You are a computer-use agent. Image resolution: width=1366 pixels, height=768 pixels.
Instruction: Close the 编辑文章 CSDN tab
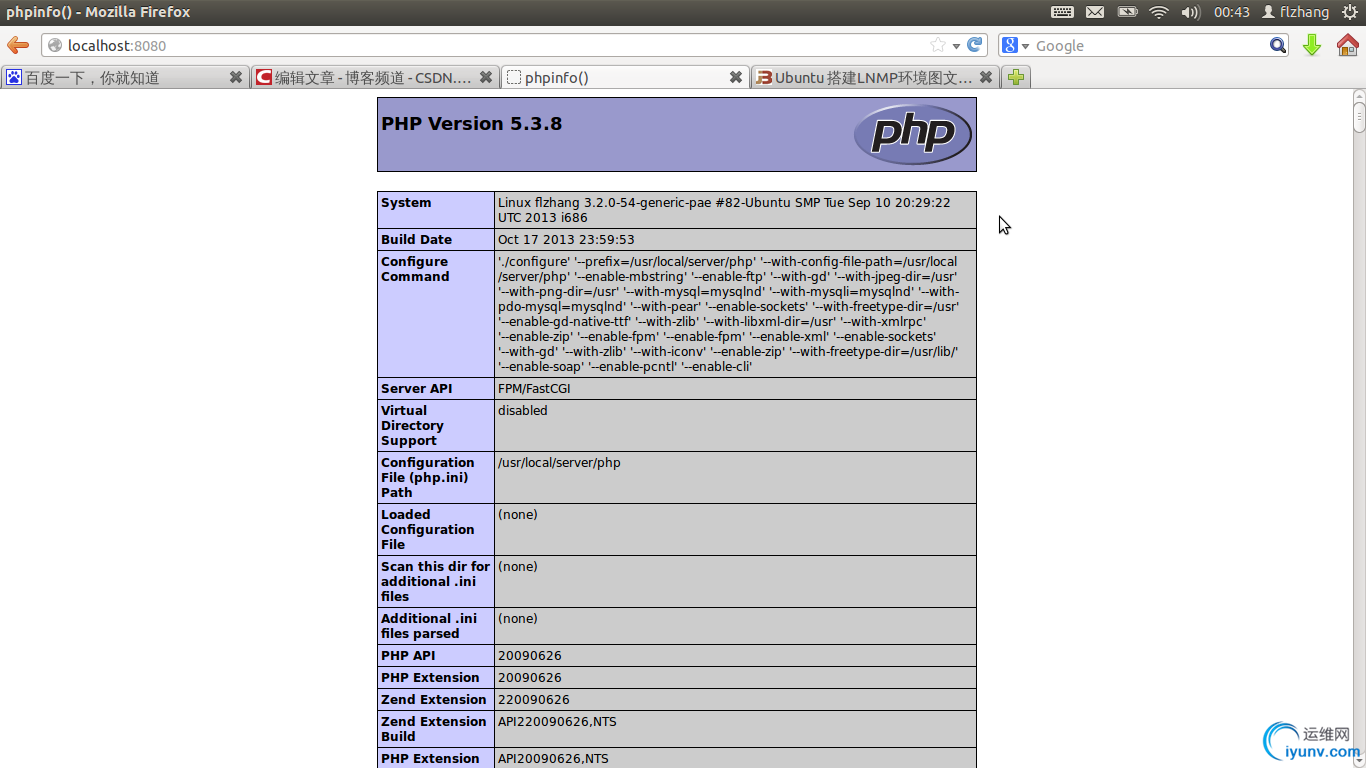tap(486, 77)
